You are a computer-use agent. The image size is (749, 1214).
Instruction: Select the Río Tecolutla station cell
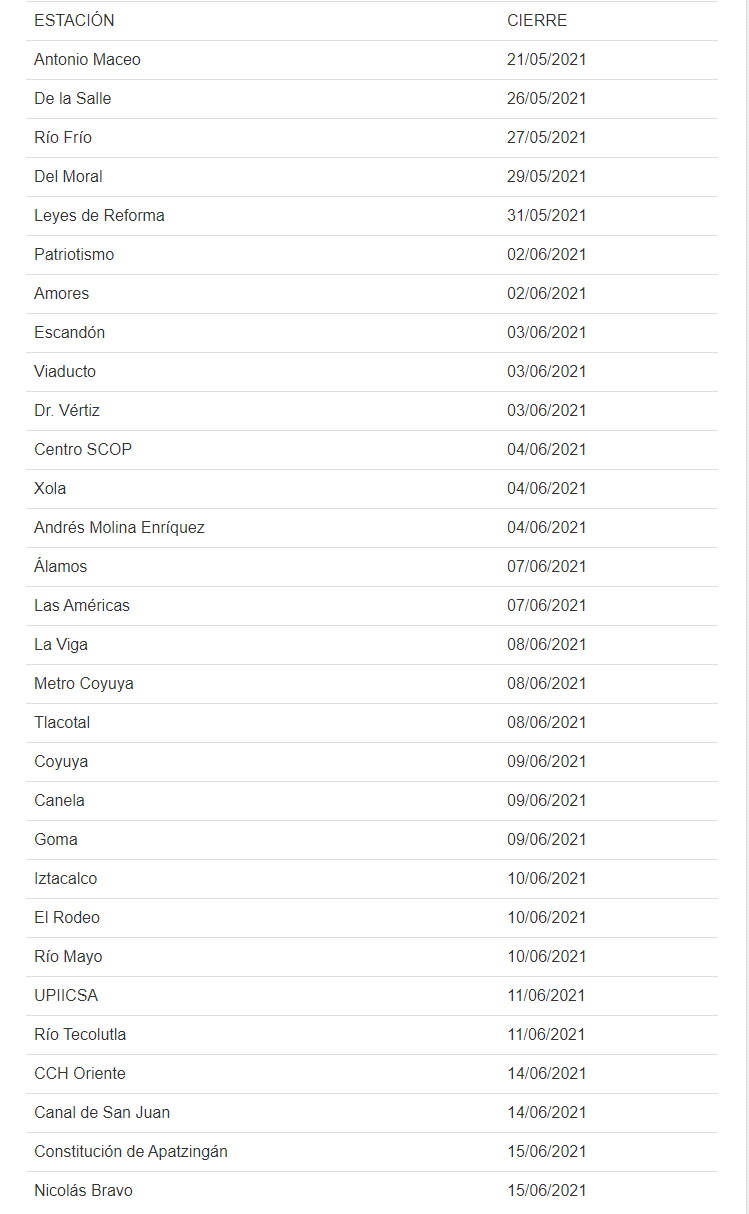tap(80, 1034)
